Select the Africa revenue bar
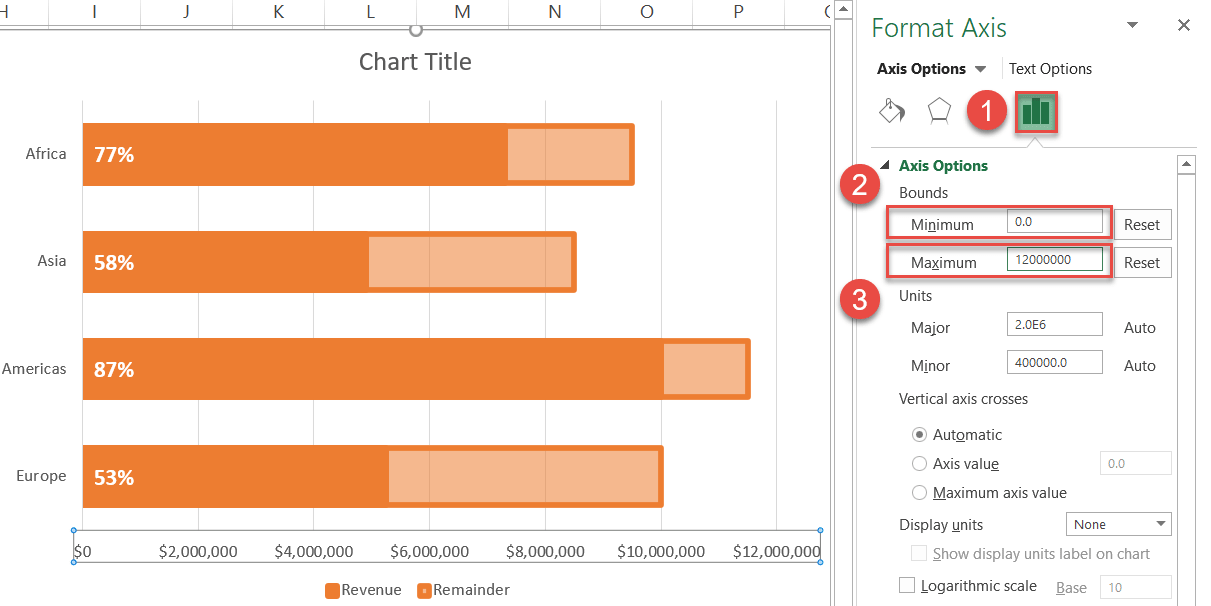 295,155
